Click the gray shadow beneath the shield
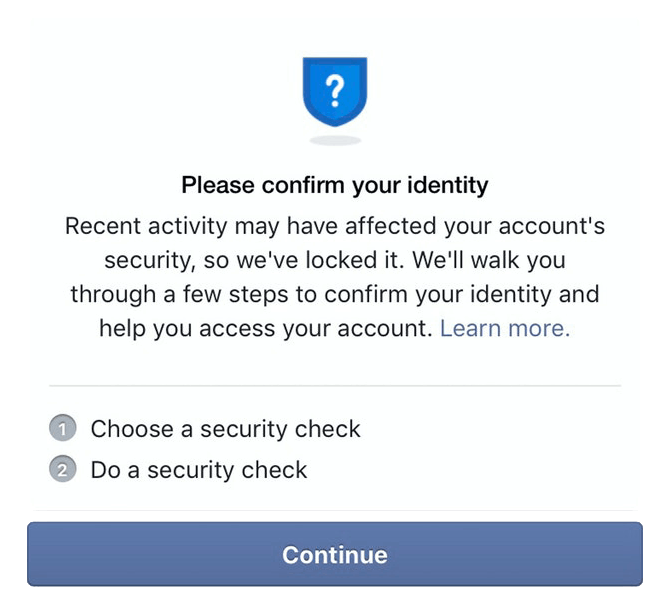This screenshot has height=594, width=655. click(335, 140)
